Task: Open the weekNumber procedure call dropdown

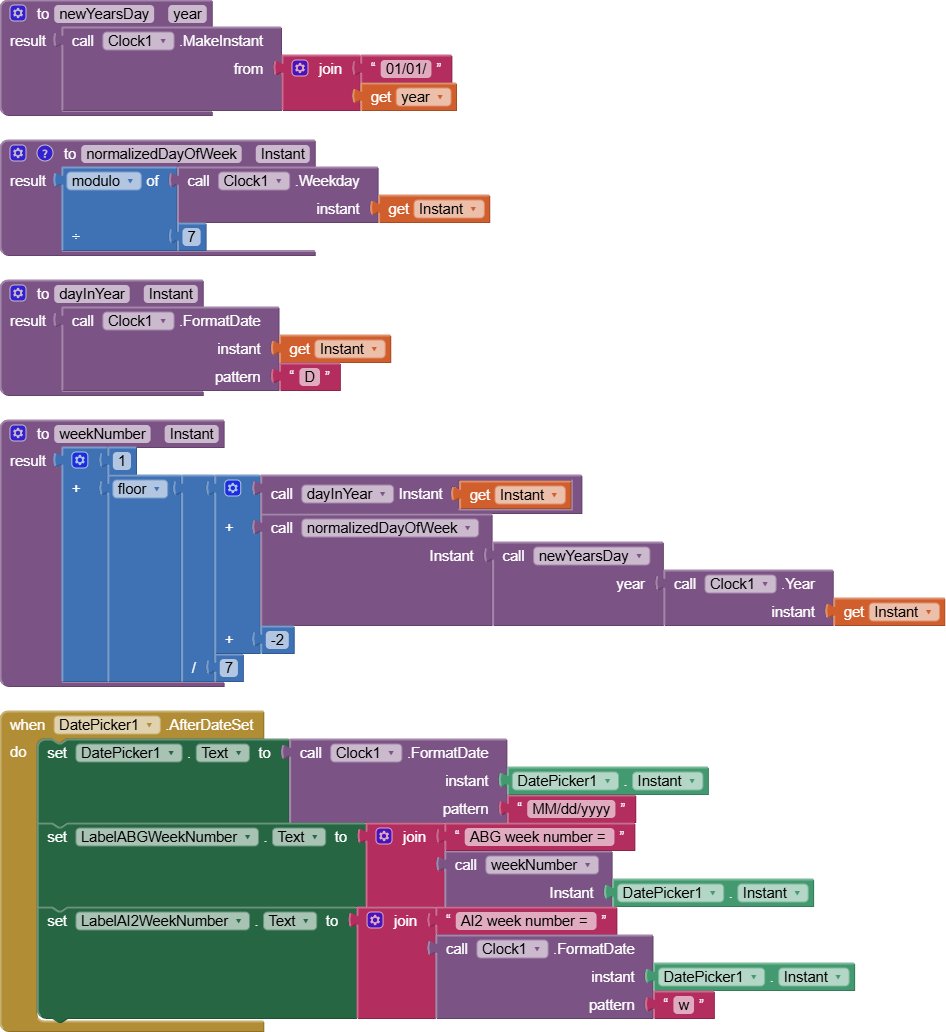Action: point(542,865)
